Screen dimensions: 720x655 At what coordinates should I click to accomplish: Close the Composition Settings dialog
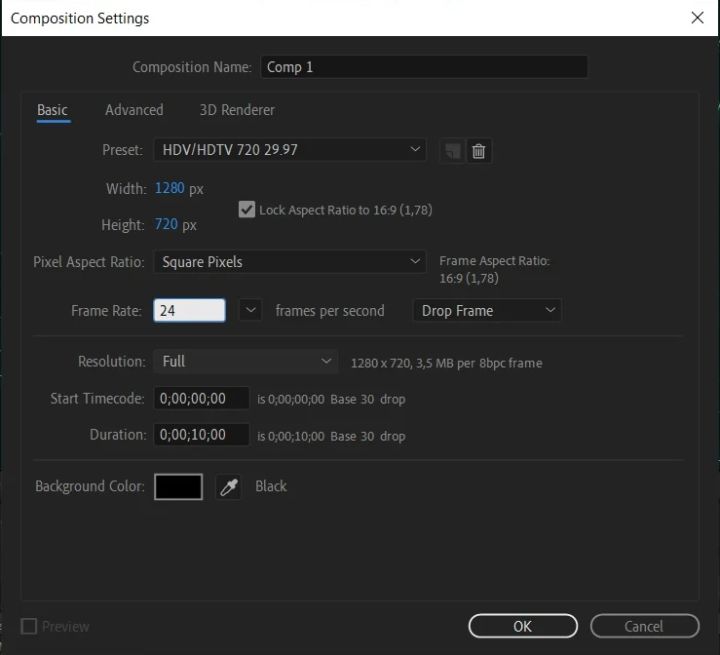coord(697,17)
